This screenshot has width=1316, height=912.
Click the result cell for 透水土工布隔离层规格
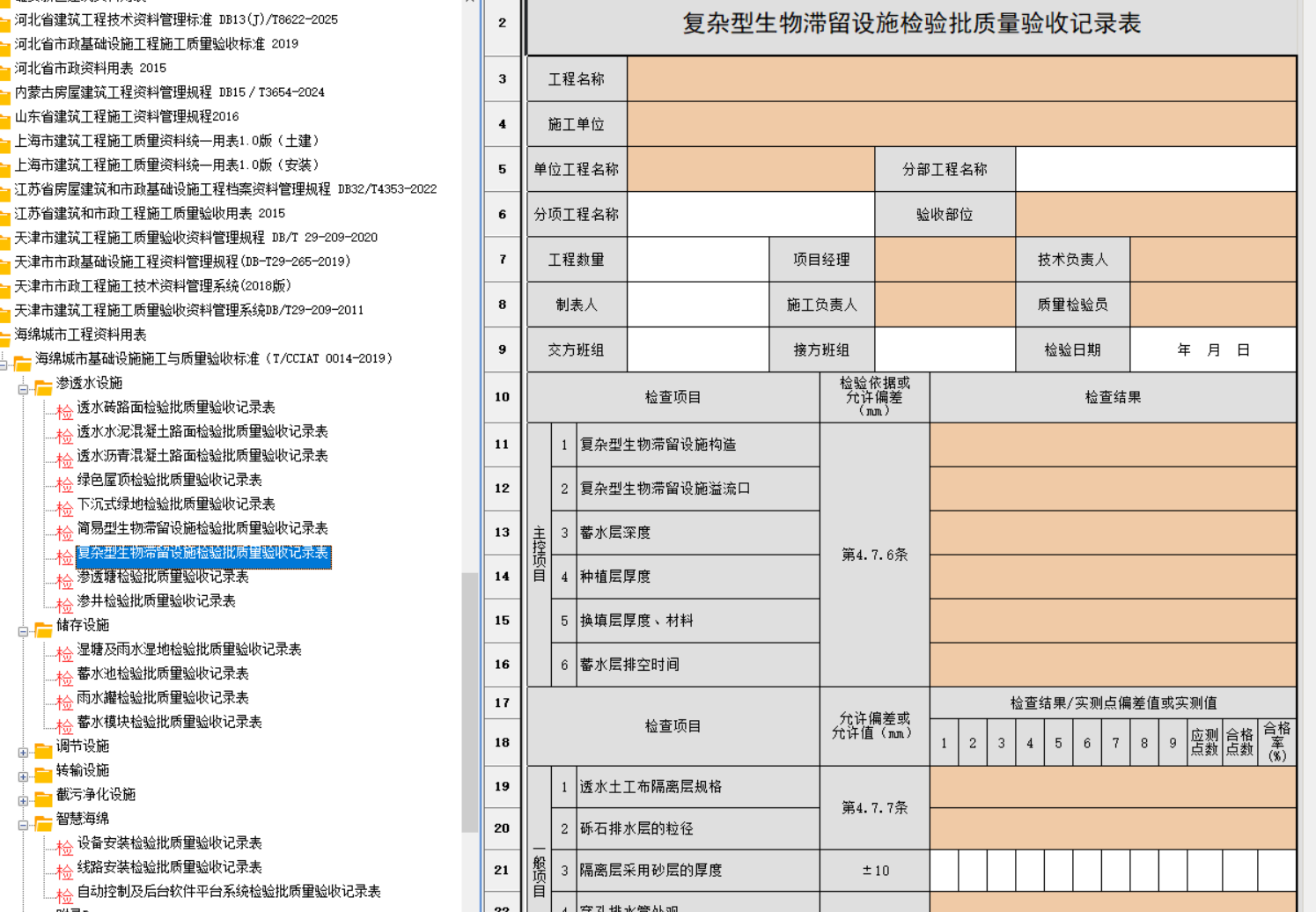1113,787
